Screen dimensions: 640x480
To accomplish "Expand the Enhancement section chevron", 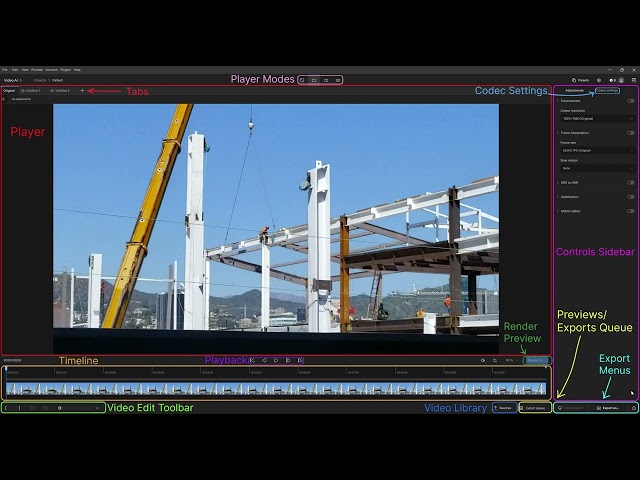I will tap(558, 101).
